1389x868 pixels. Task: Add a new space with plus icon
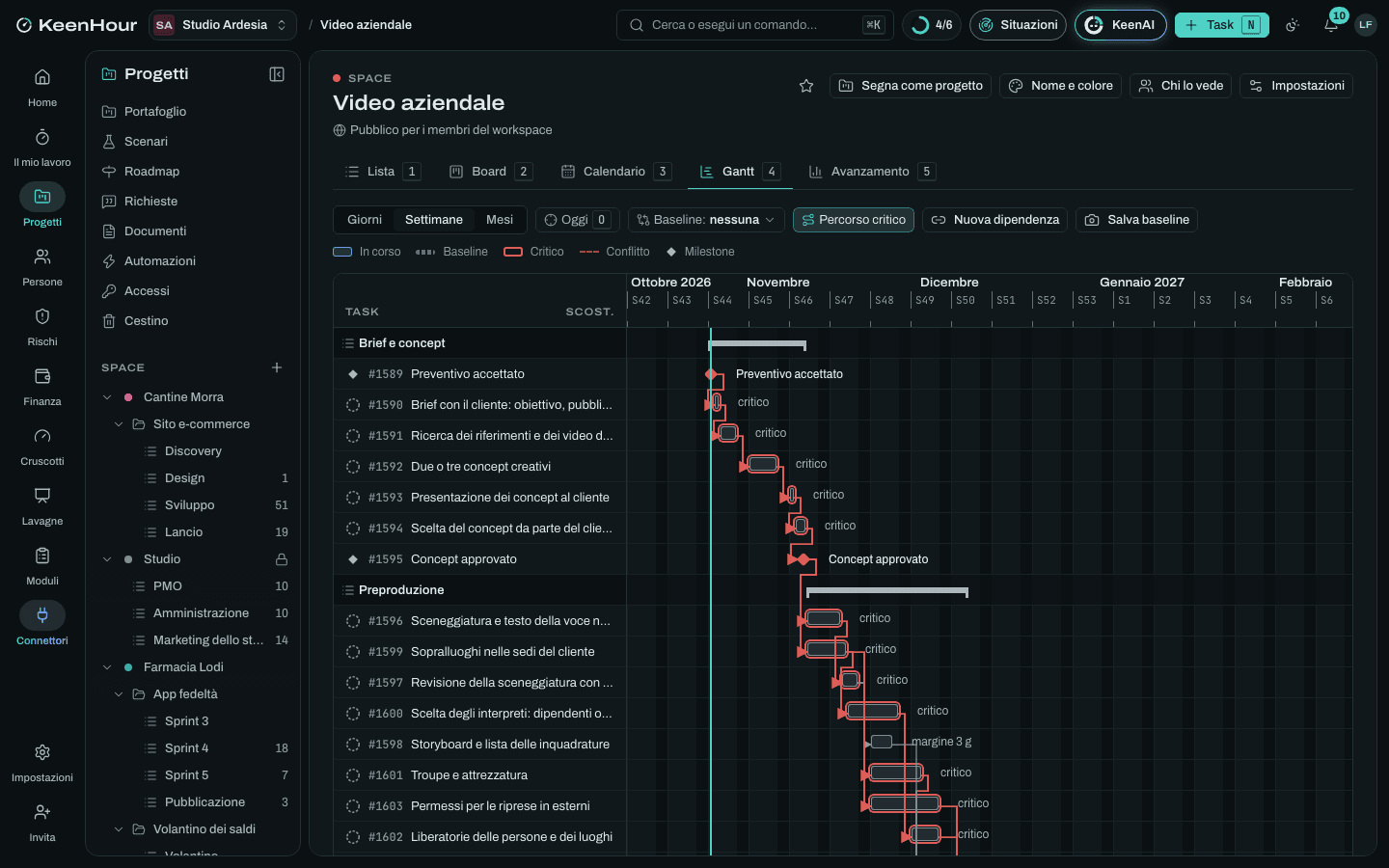[x=277, y=367]
